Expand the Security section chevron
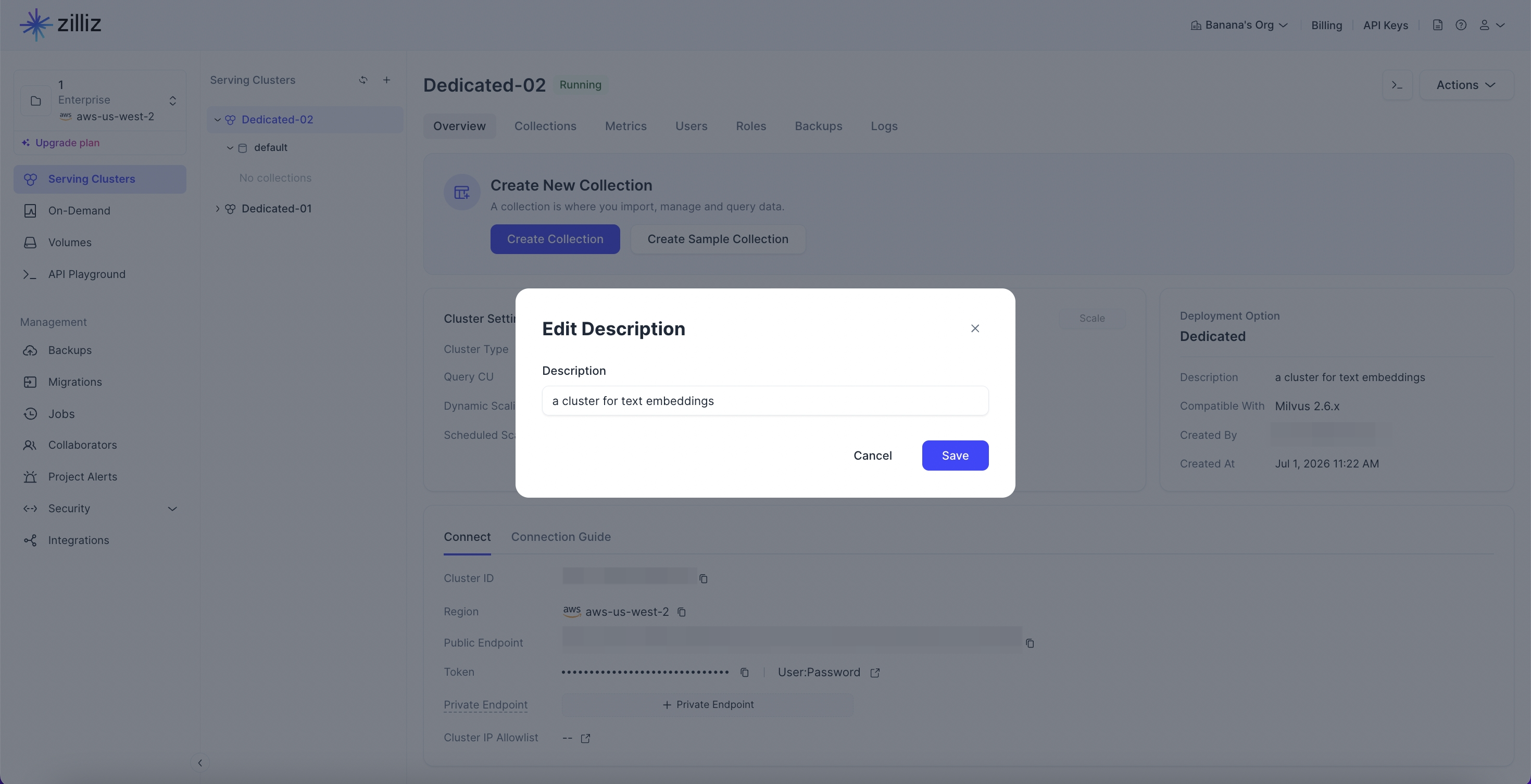1531x784 pixels. click(172, 509)
